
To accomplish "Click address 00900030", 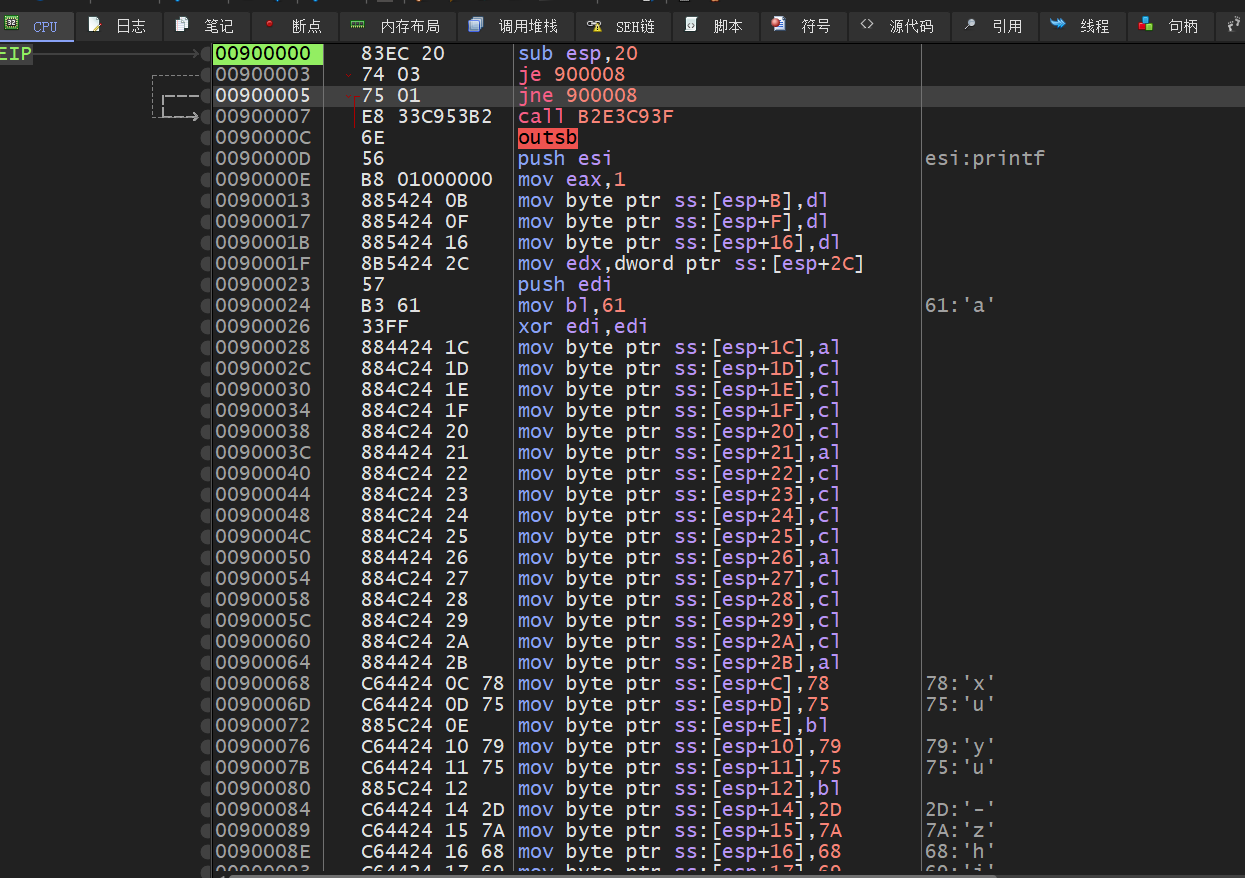I will pyautogui.click(x=263, y=389).
